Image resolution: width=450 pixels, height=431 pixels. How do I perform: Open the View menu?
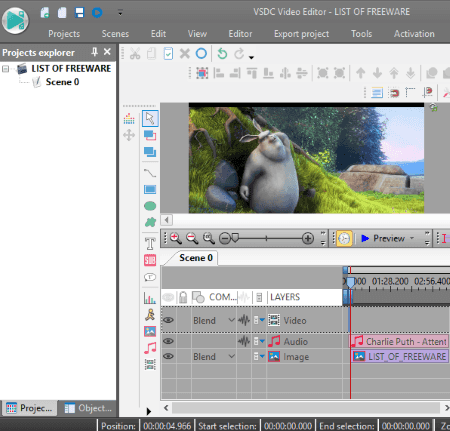pyautogui.click(x=197, y=34)
